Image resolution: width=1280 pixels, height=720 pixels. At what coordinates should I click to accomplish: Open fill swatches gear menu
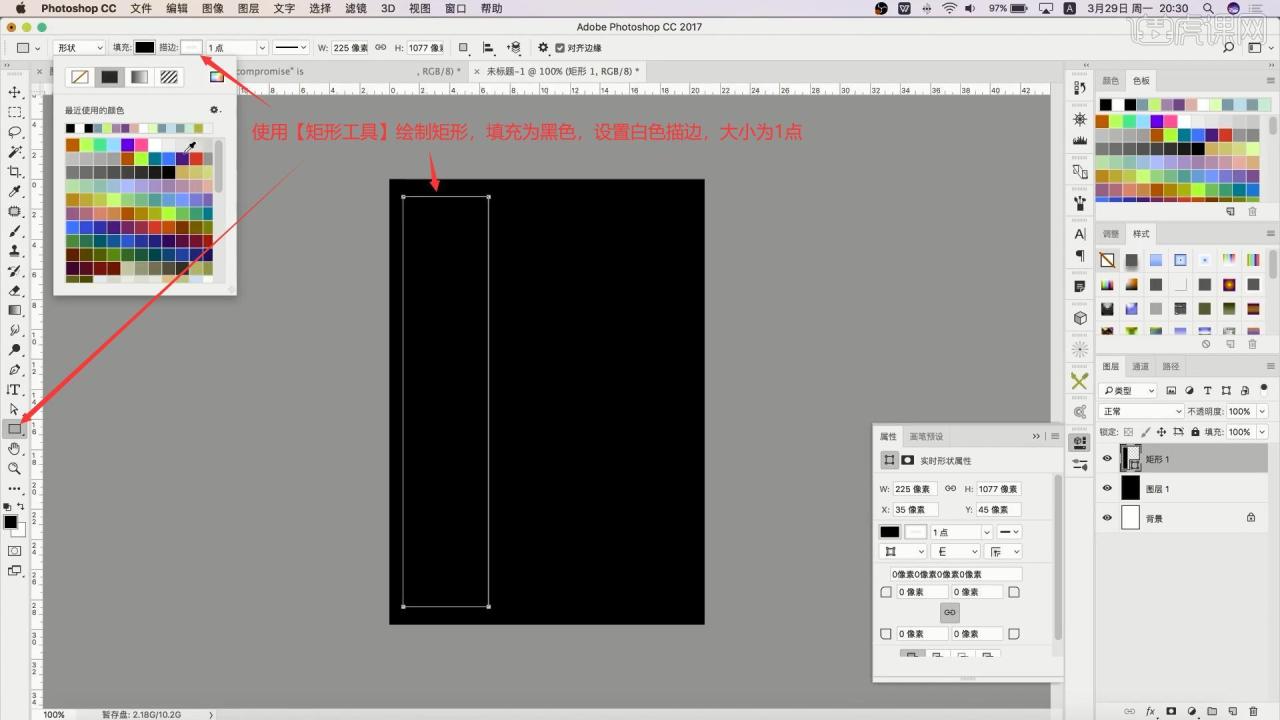[x=214, y=110]
